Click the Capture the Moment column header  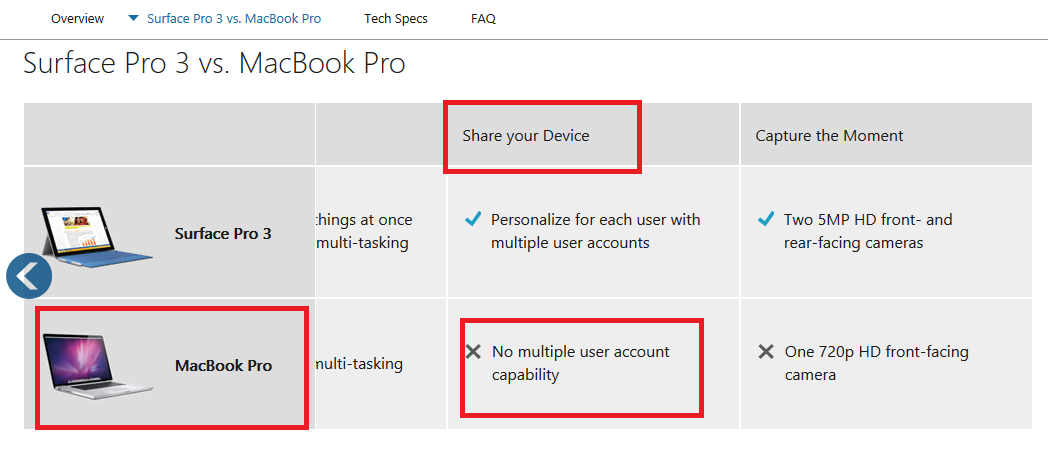point(829,136)
